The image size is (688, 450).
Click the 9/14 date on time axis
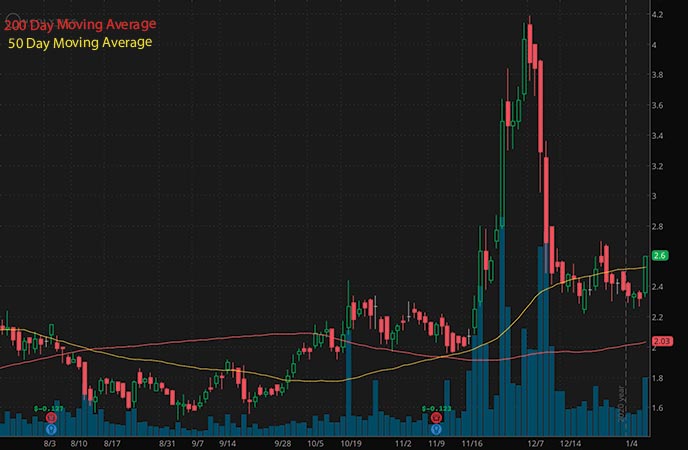click(228, 441)
